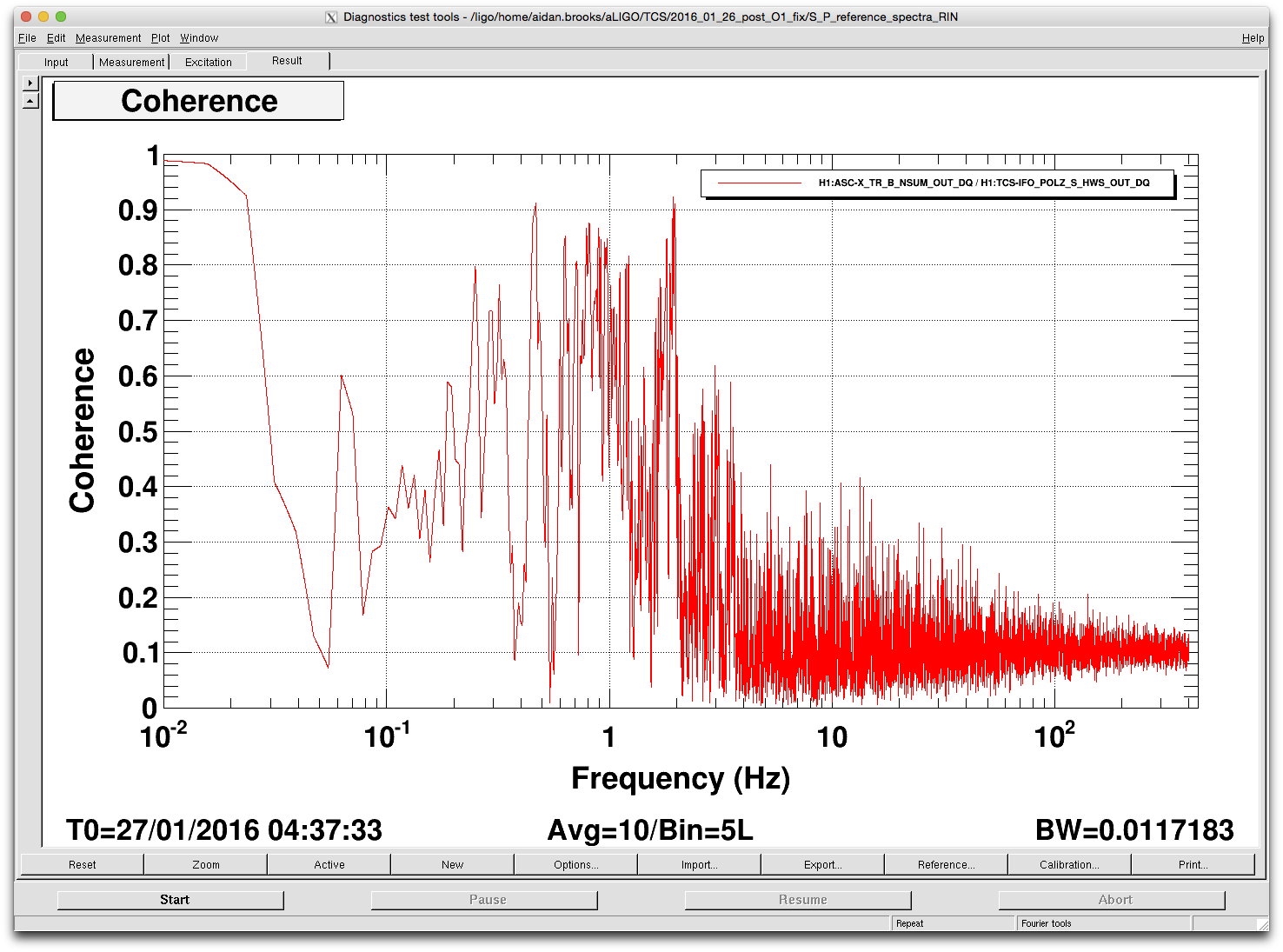Open the Measurement menu
Viewport: 1283px width, 952px height.
(108, 38)
